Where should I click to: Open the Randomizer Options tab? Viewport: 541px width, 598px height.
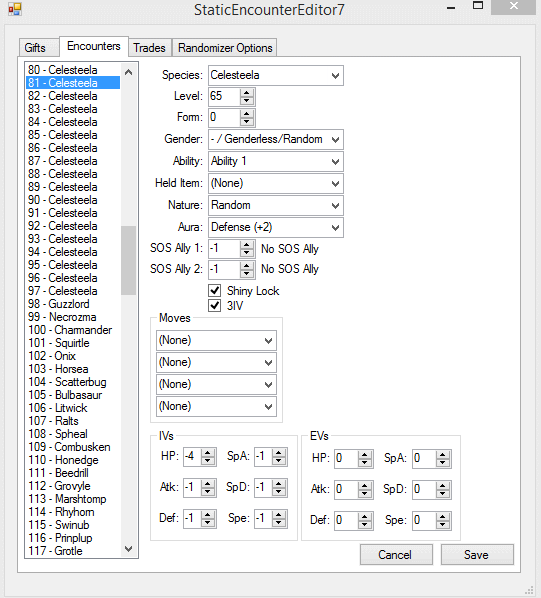225,48
